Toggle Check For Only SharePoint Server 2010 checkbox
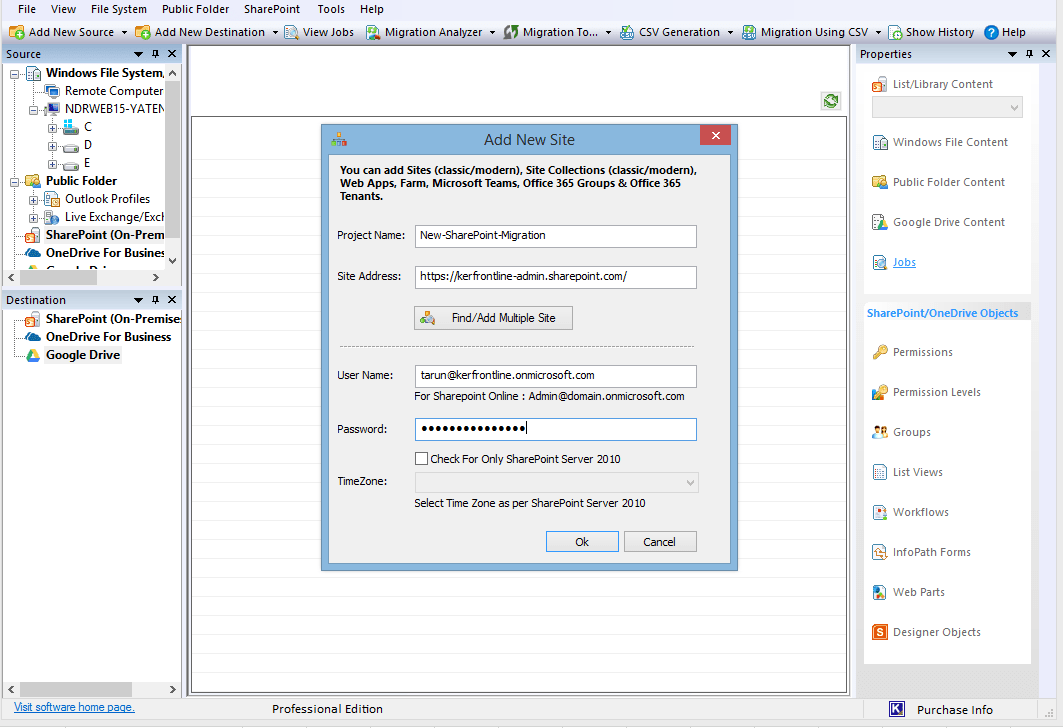This screenshot has height=728, width=1063. coord(421,459)
